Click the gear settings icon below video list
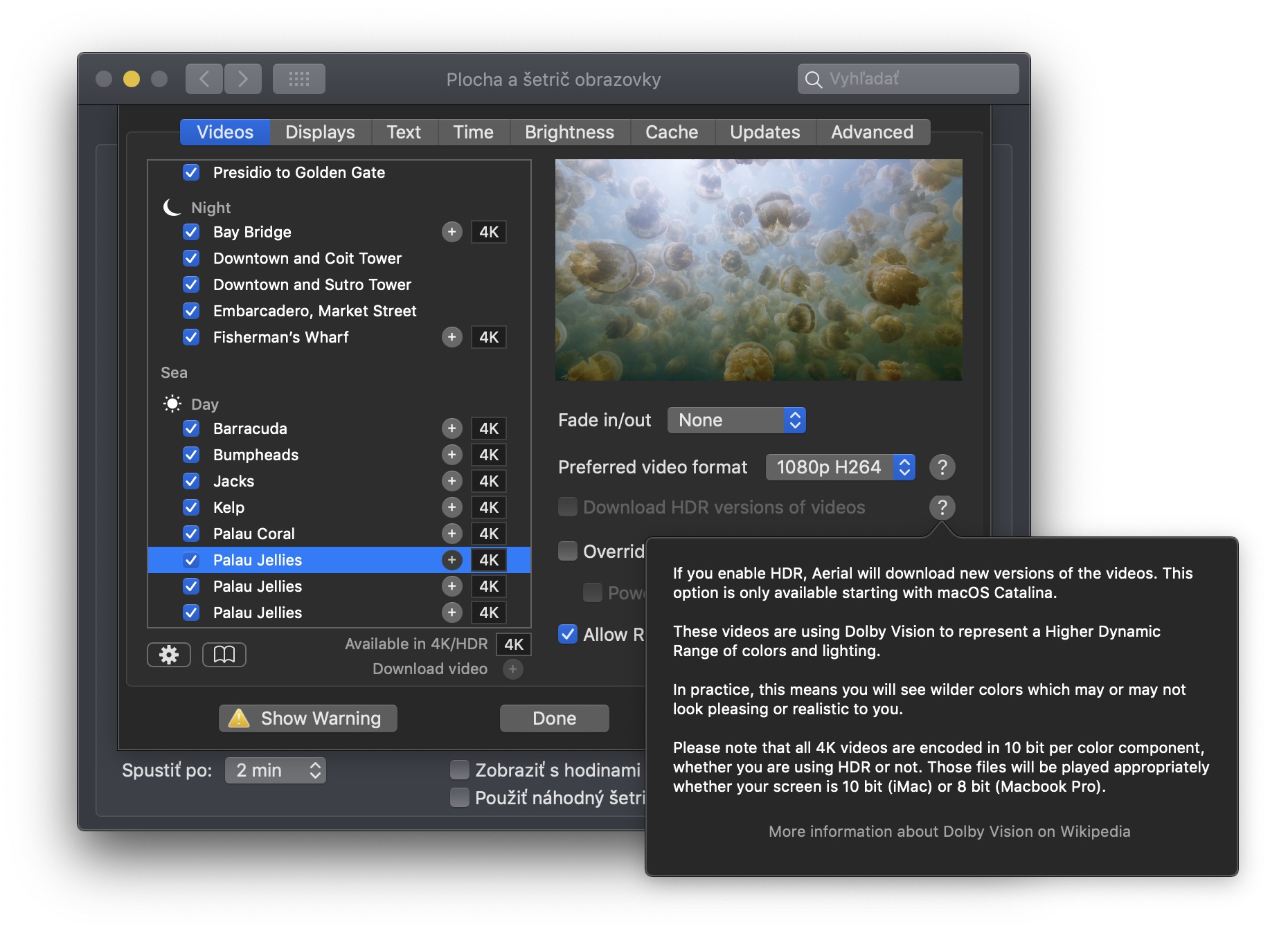 169,654
